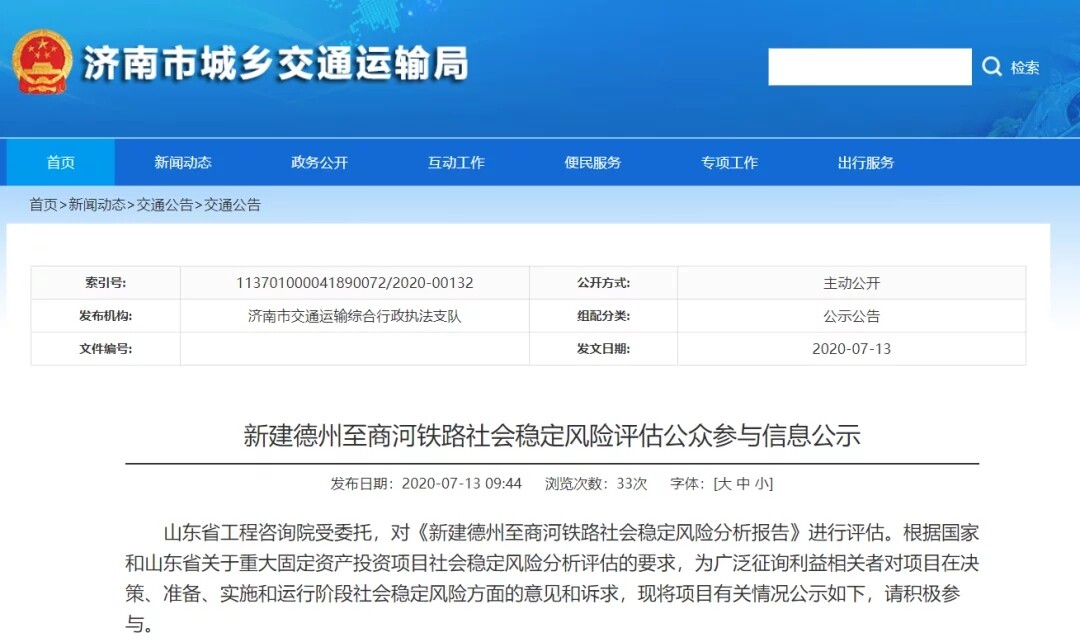
Task: Set font size to 小 (small)
Action: (x=762, y=483)
